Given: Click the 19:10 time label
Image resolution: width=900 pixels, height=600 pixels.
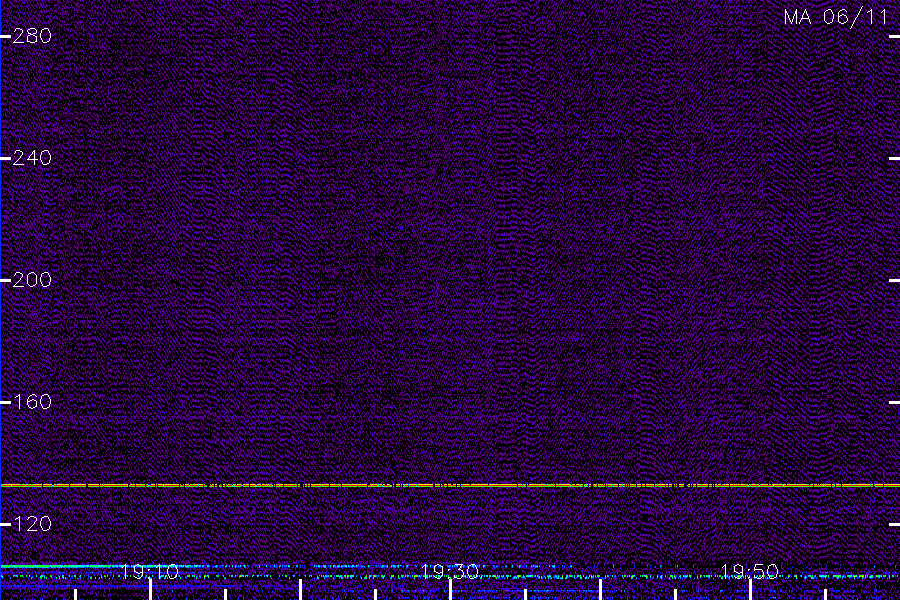Looking at the screenshot, I should click(x=150, y=572).
